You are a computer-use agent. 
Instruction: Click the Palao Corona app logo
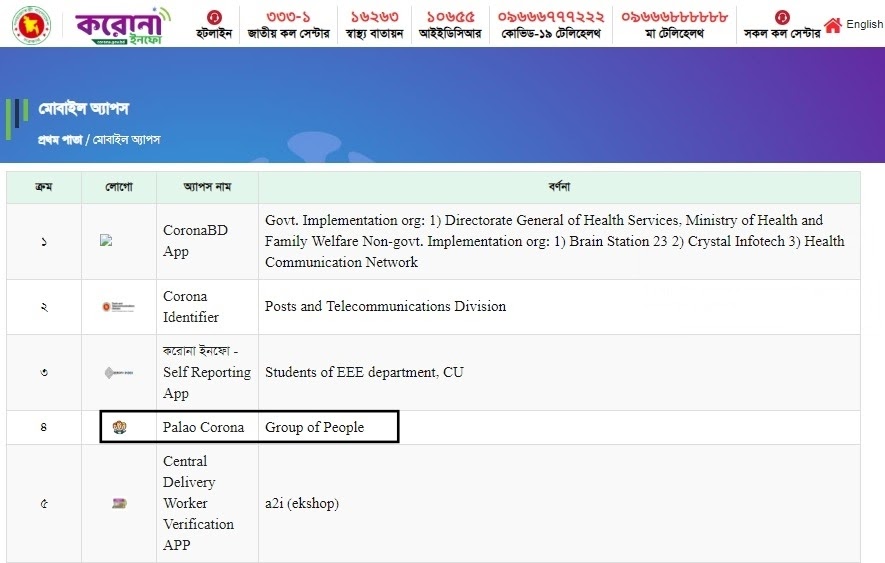click(120, 427)
